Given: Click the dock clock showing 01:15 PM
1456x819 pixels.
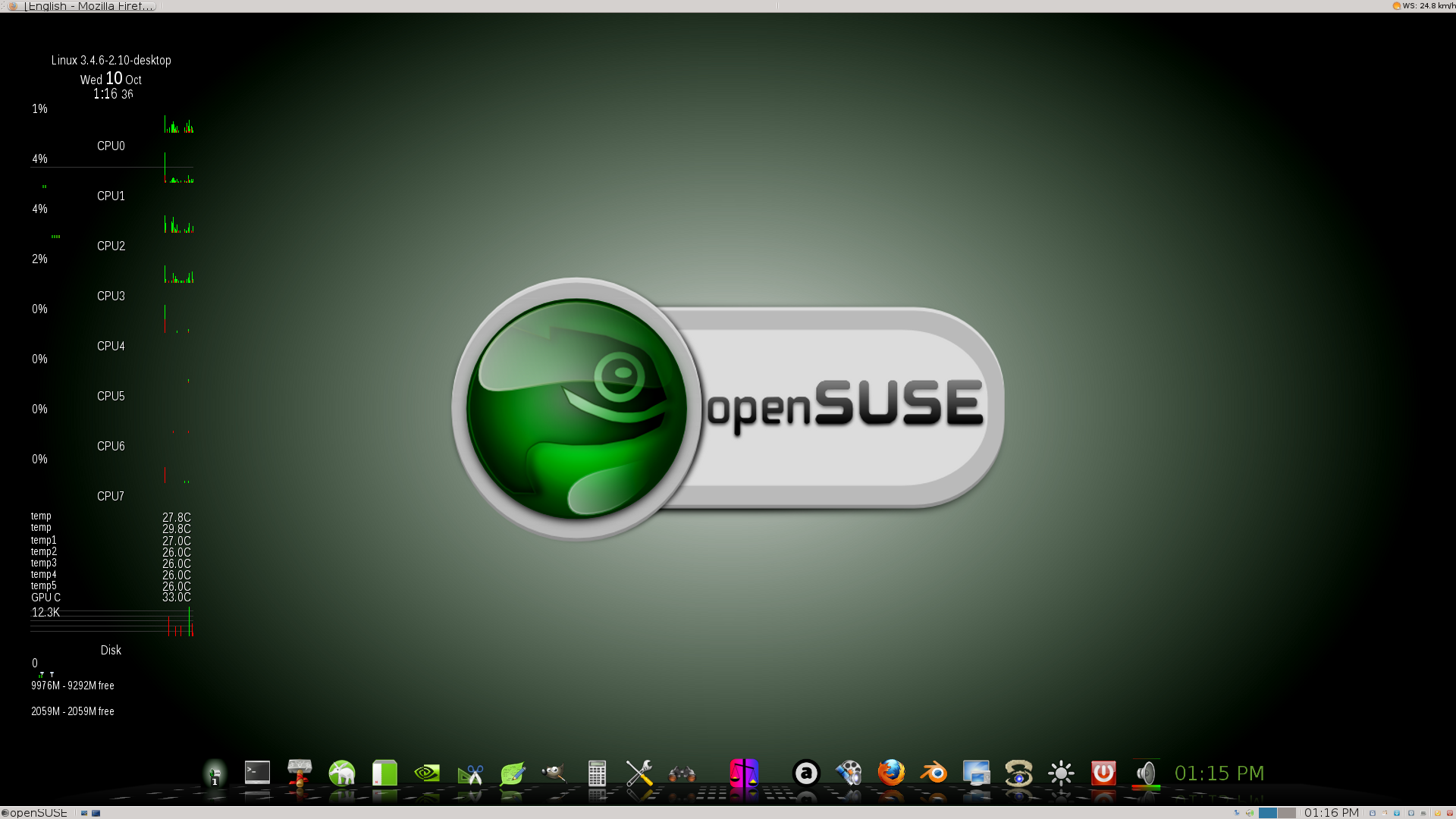Looking at the screenshot, I should (1219, 773).
